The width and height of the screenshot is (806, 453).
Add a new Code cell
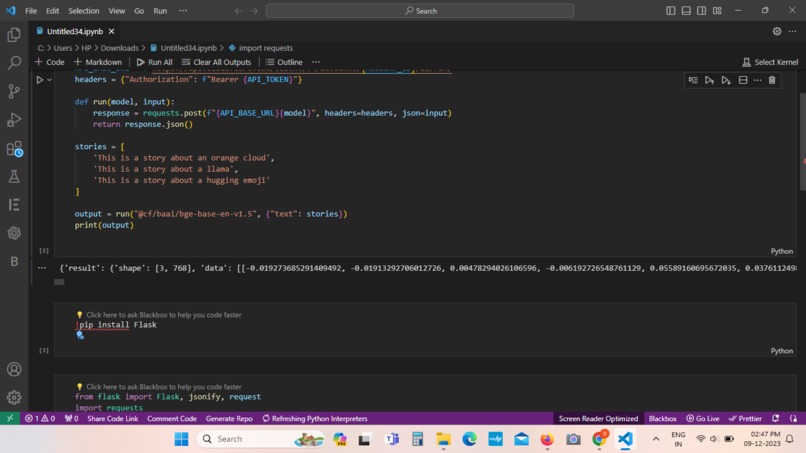[50, 62]
